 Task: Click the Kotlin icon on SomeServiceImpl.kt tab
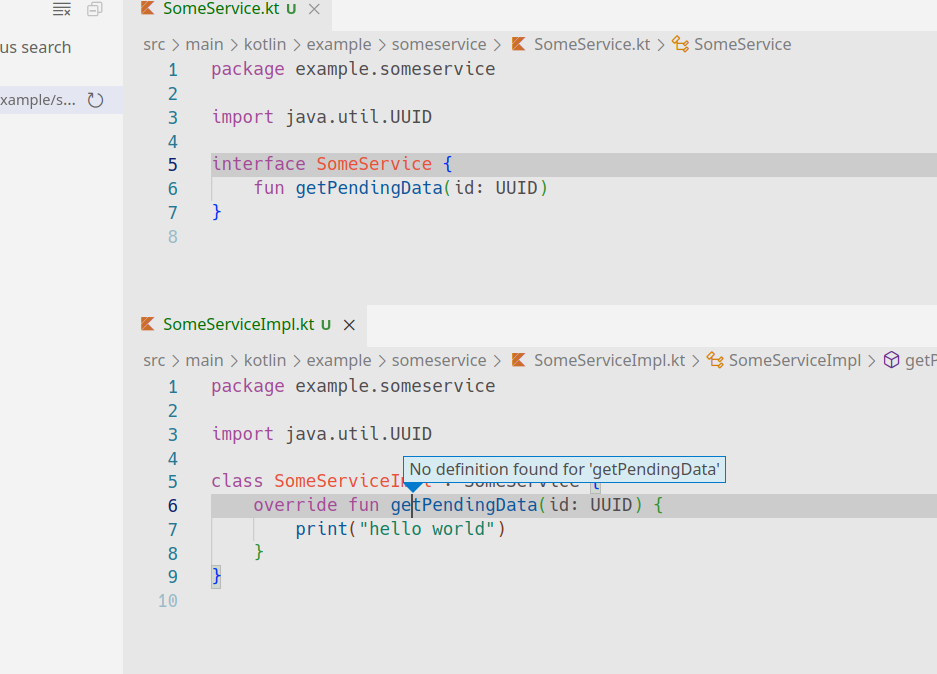point(148,324)
